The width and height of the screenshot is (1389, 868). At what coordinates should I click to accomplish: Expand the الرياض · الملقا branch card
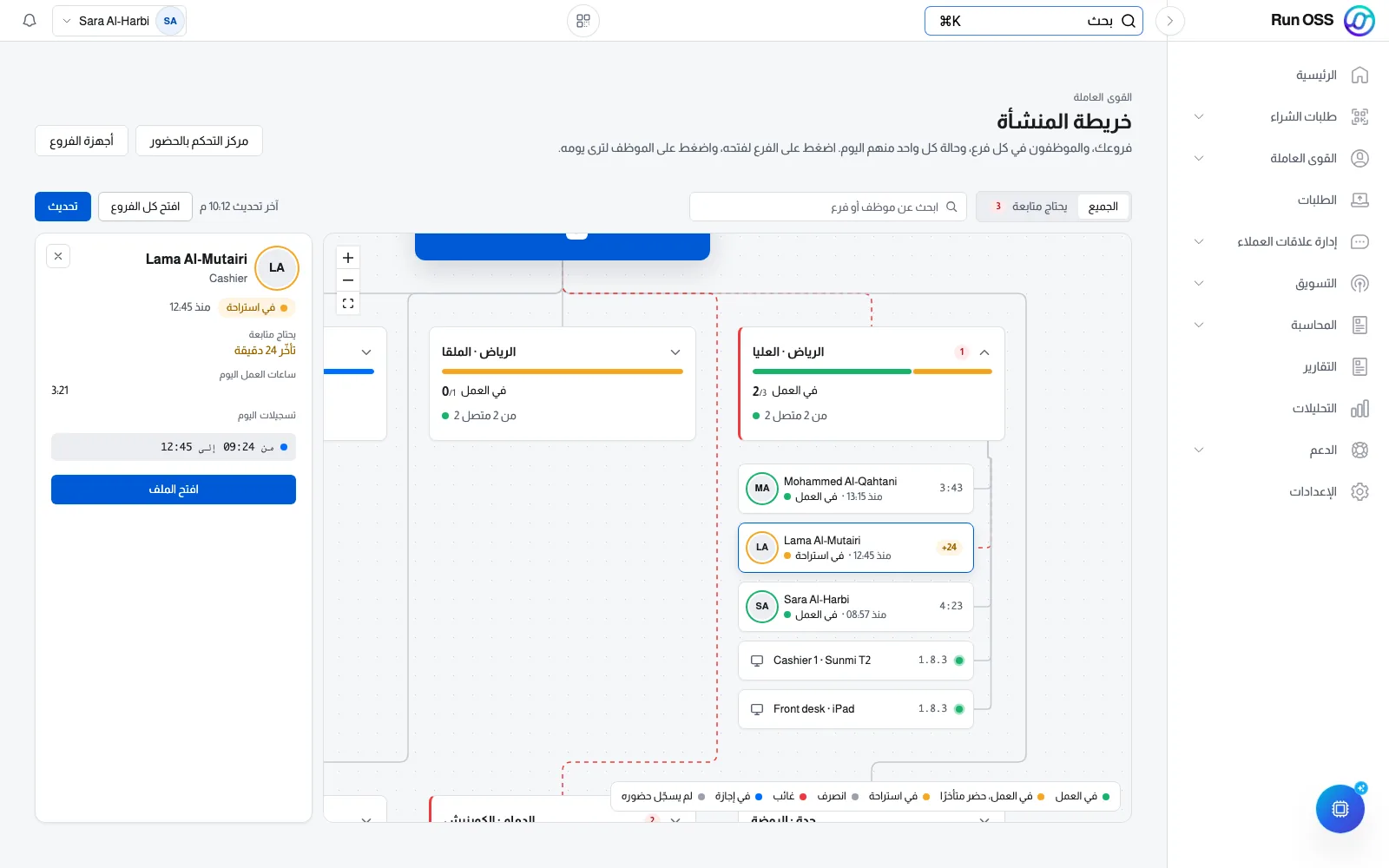tap(675, 352)
